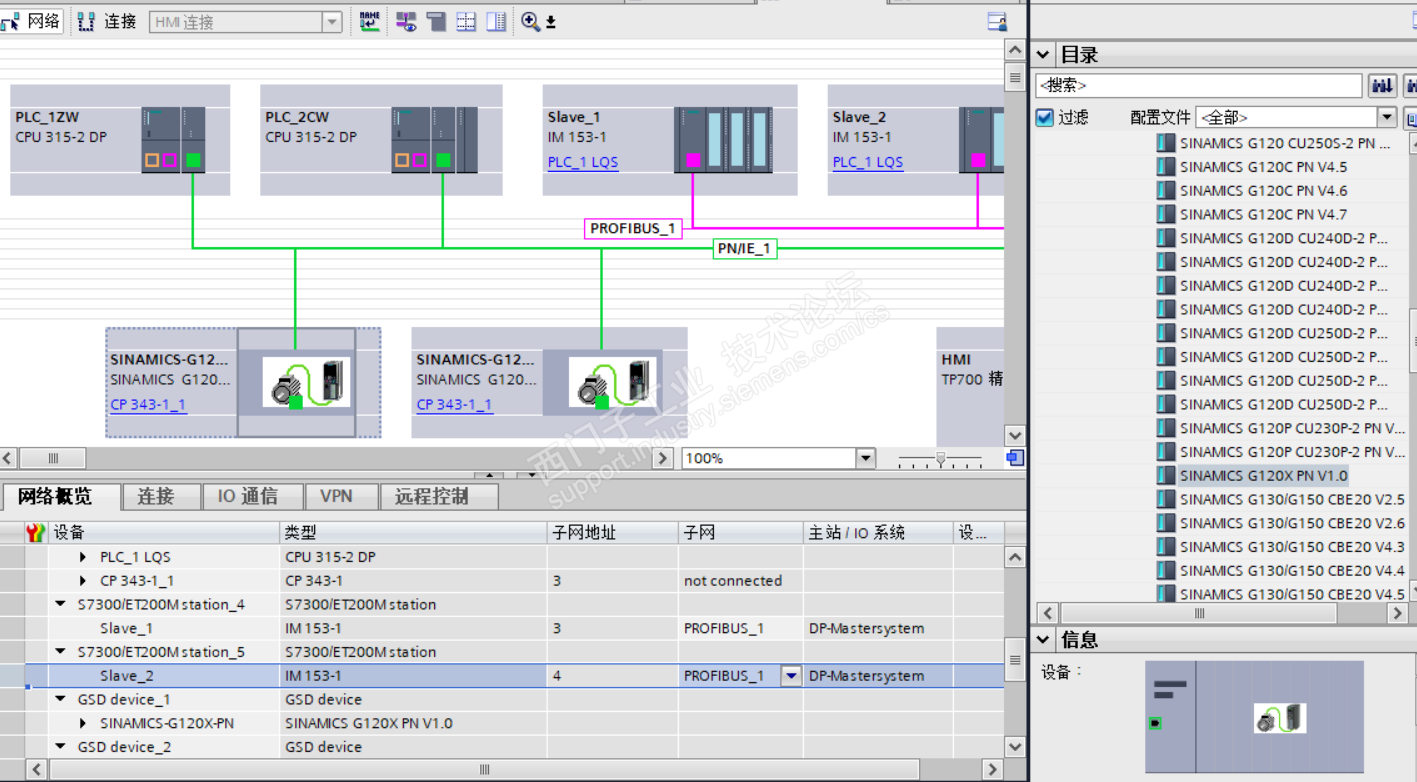Open the PLC_1 LQS link under Slave_2
The image size is (1417, 782).
point(868,162)
